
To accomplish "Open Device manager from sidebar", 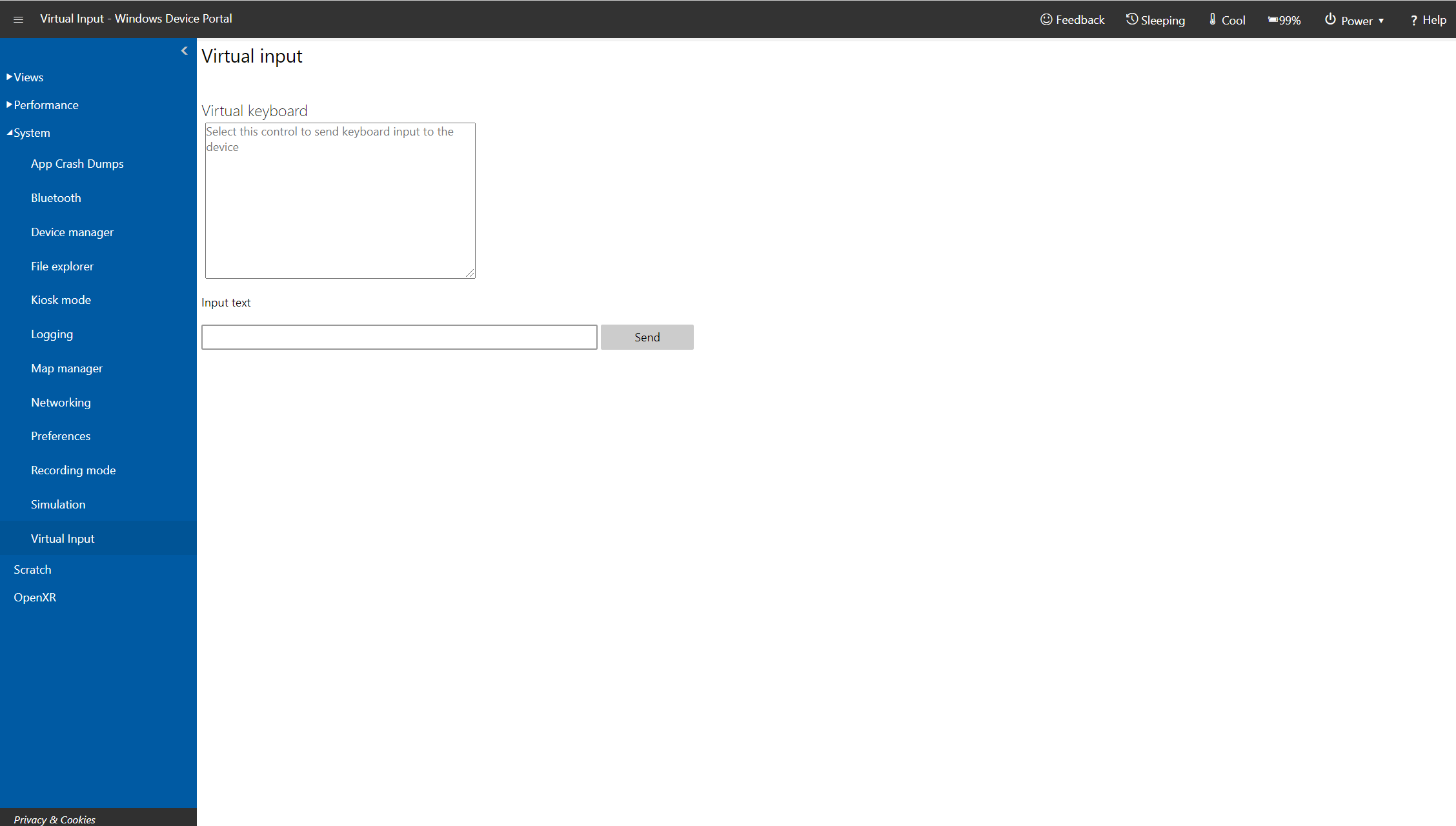I will tap(72, 231).
